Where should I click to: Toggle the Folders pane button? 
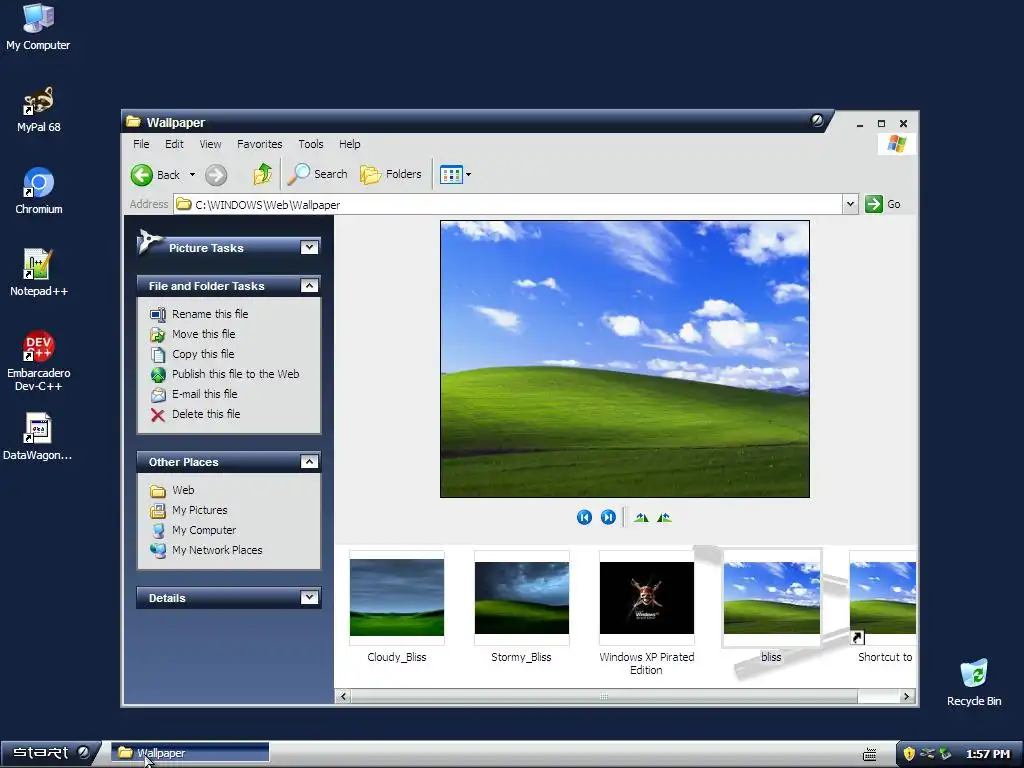[391, 174]
